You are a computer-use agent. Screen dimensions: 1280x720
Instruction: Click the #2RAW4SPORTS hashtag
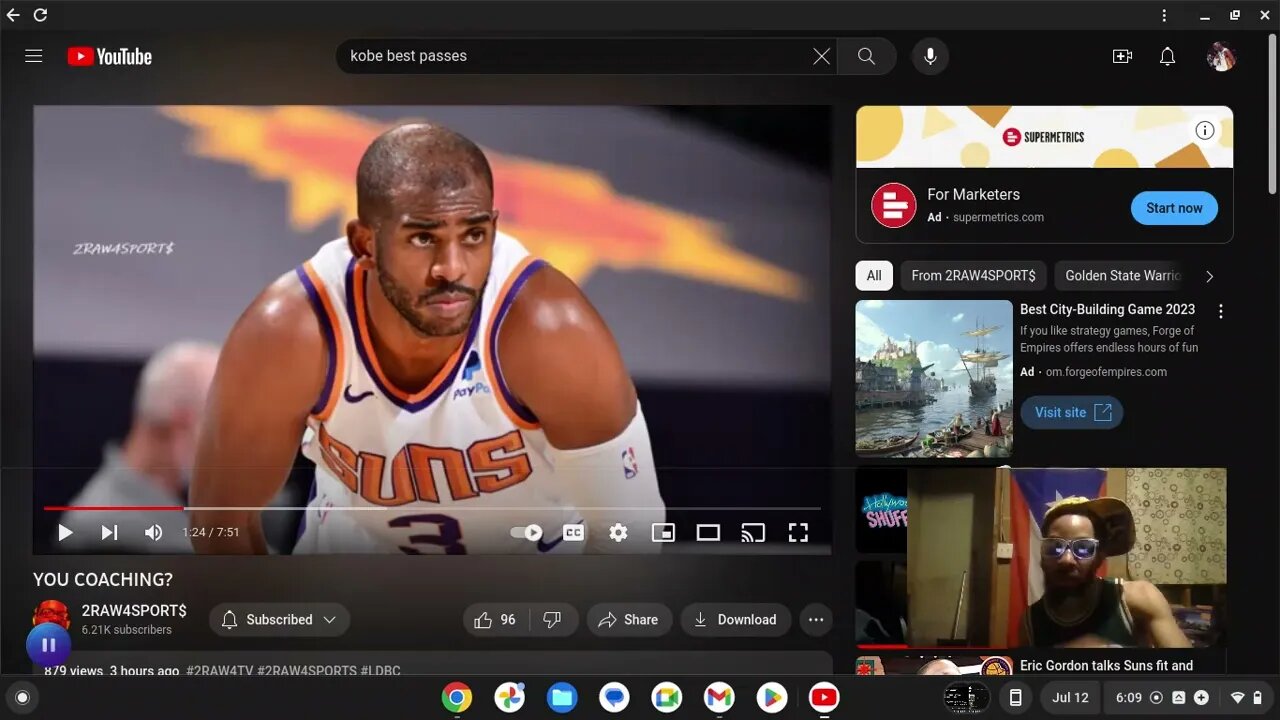[x=307, y=671]
